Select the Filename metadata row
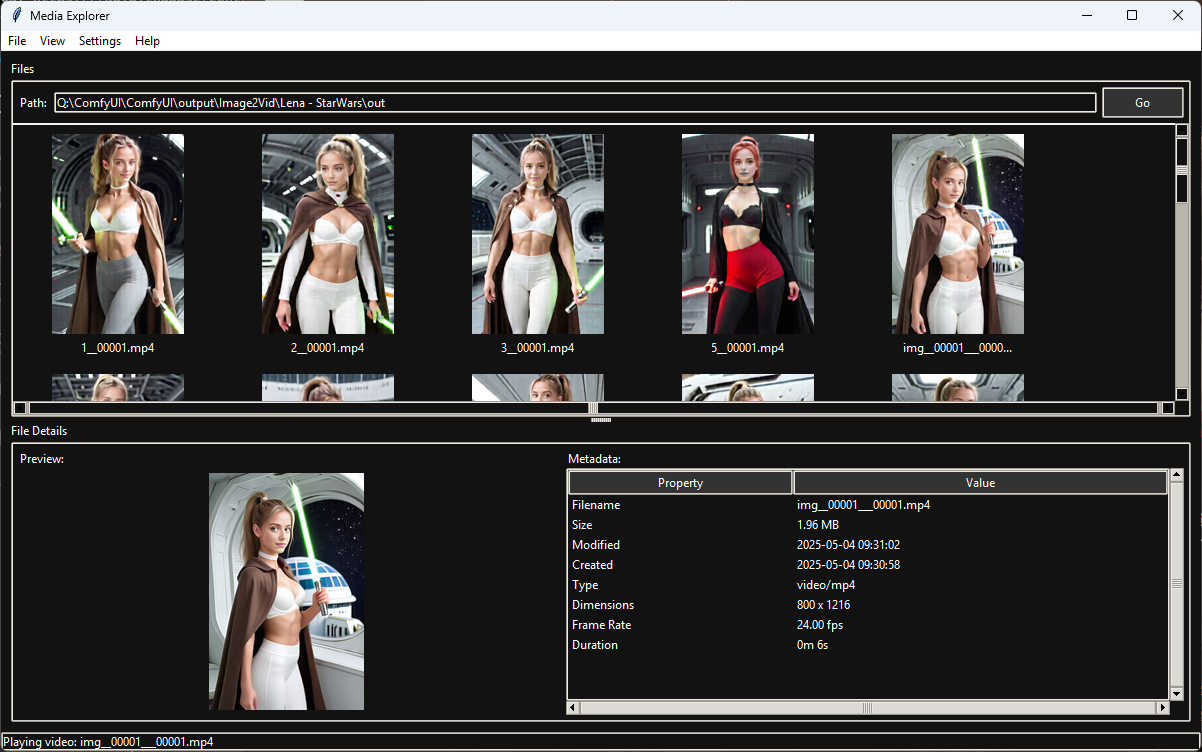Screen dimensions: 1202x752 [867, 505]
